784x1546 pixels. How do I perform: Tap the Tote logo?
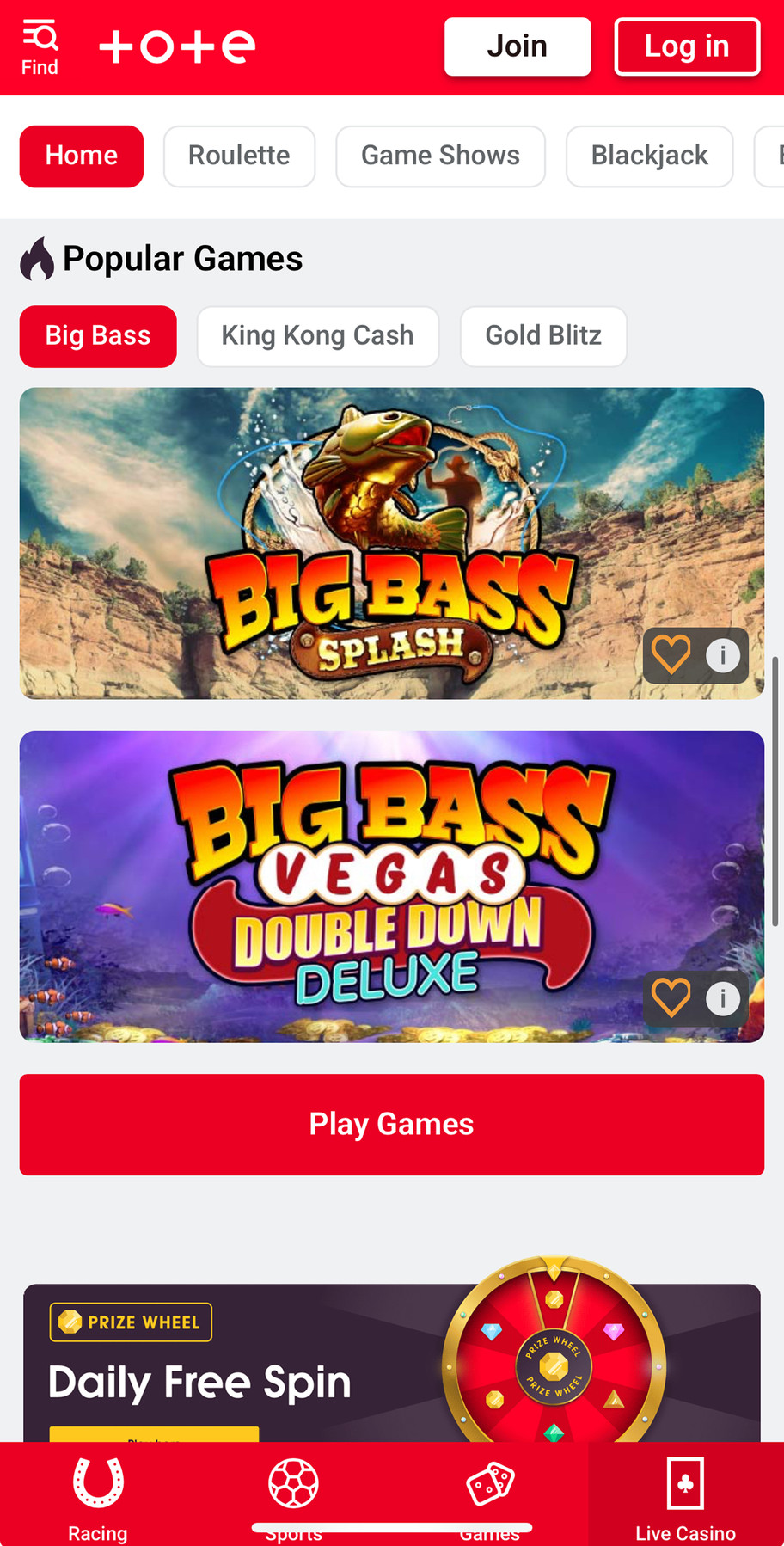177,46
